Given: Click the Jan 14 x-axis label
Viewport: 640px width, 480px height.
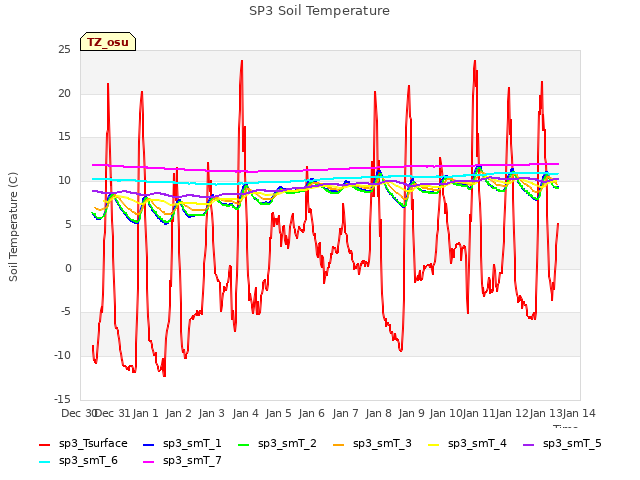Looking at the screenshot, I should coord(579,413).
